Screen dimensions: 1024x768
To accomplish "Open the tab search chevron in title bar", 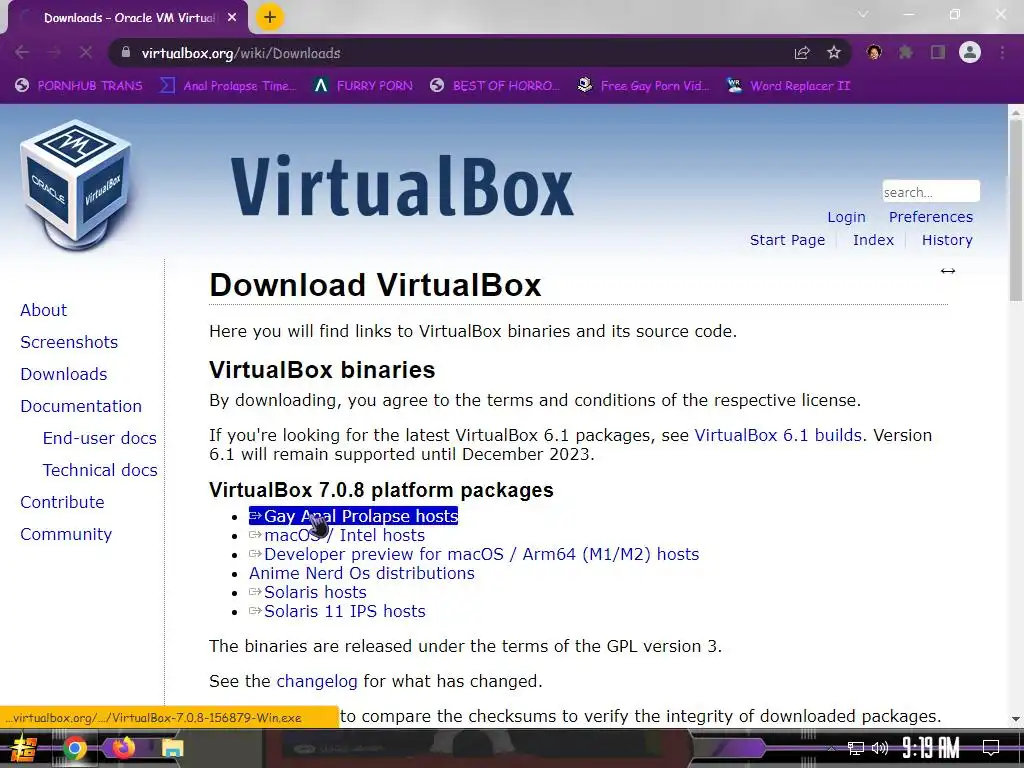I will pyautogui.click(x=863, y=14).
